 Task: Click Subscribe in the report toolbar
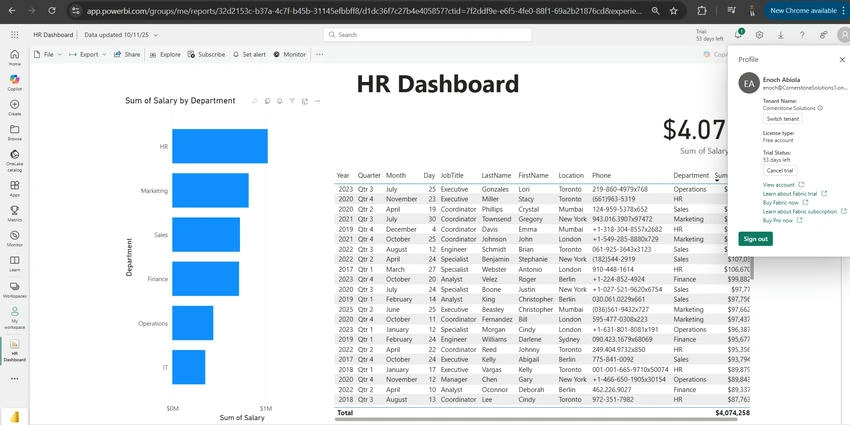click(206, 54)
